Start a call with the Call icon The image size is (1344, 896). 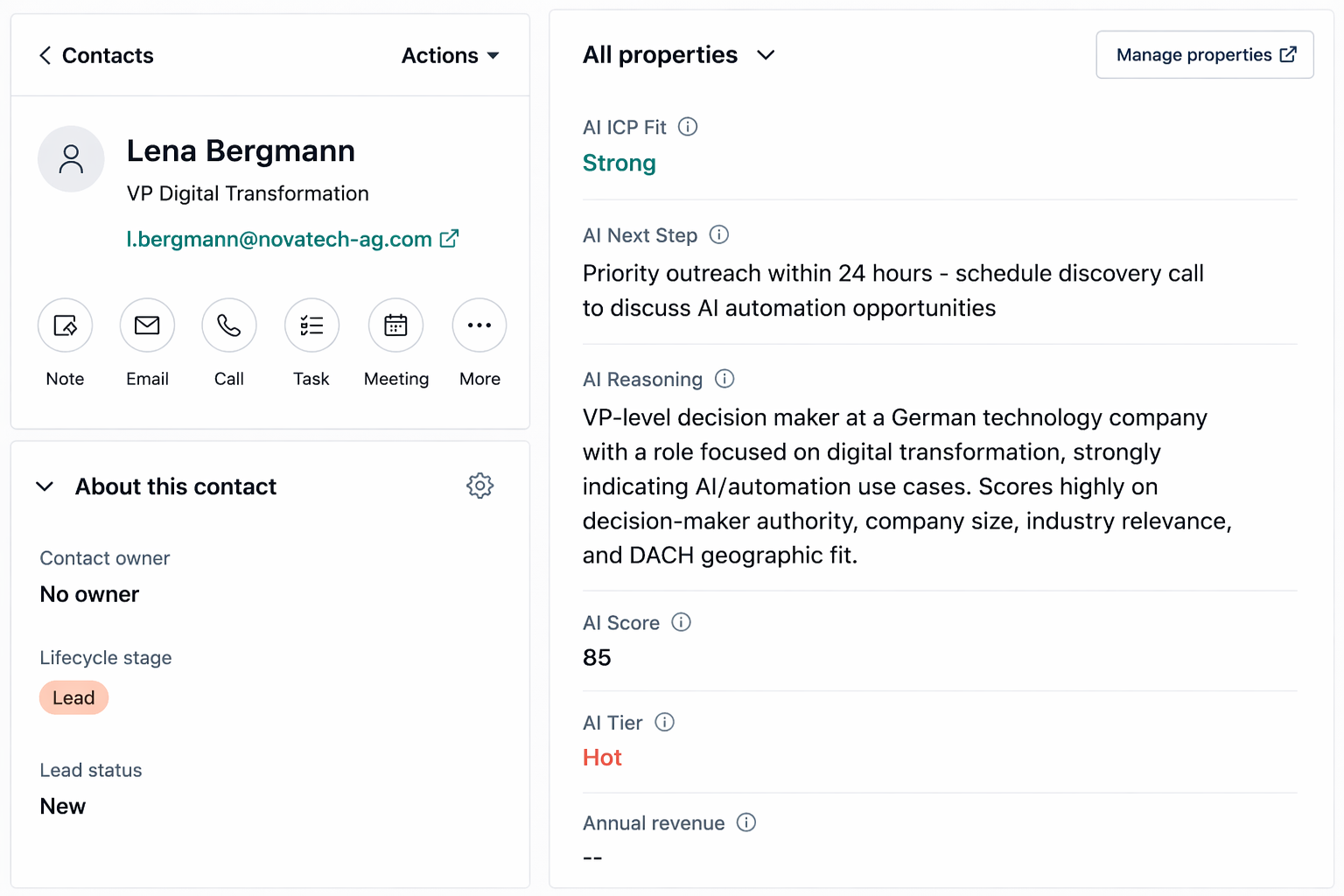(x=228, y=325)
